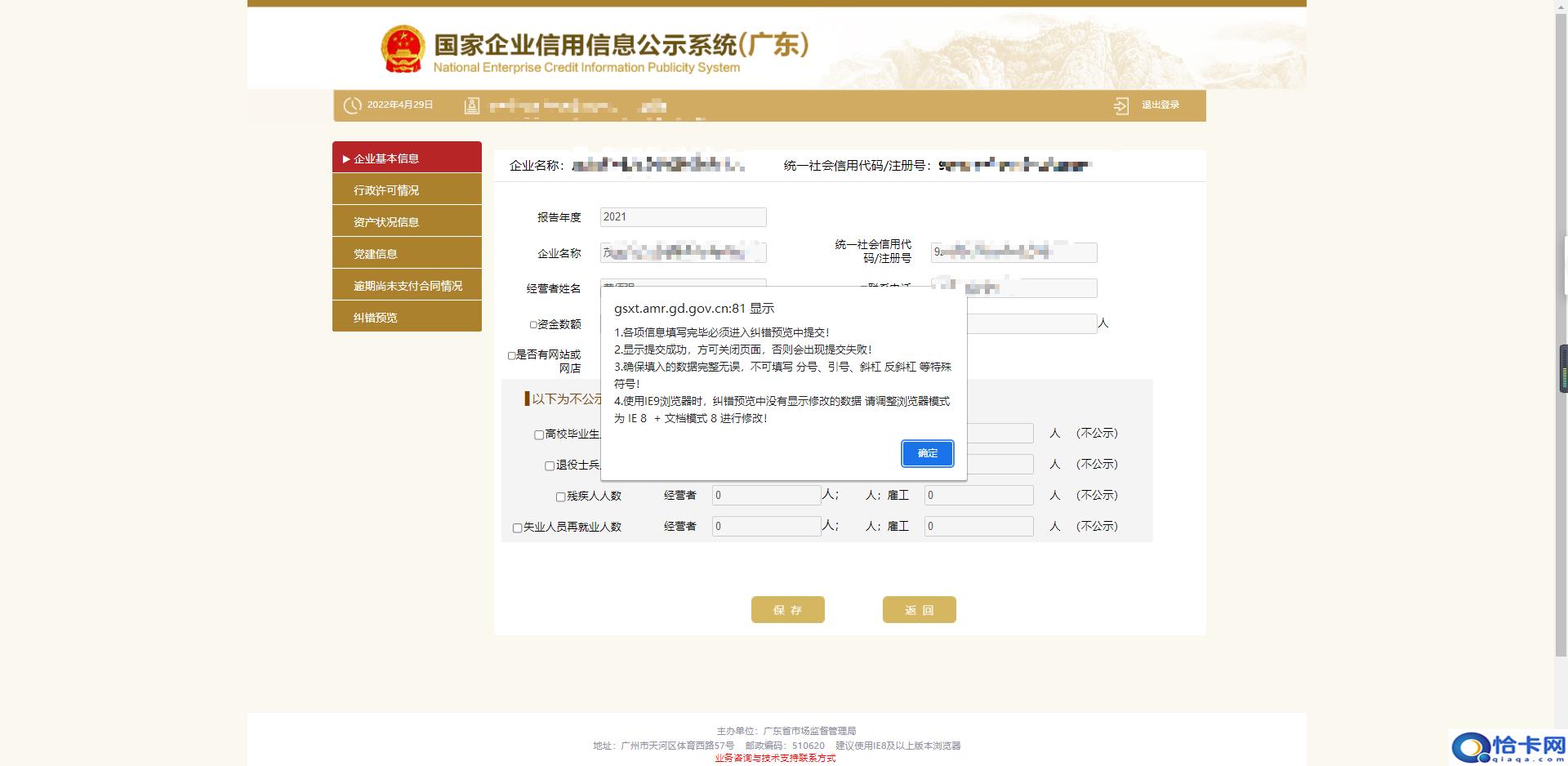Screen dimensions: 1568x766
Task: Click the license badge icon next to company name
Action: pyautogui.click(x=471, y=105)
